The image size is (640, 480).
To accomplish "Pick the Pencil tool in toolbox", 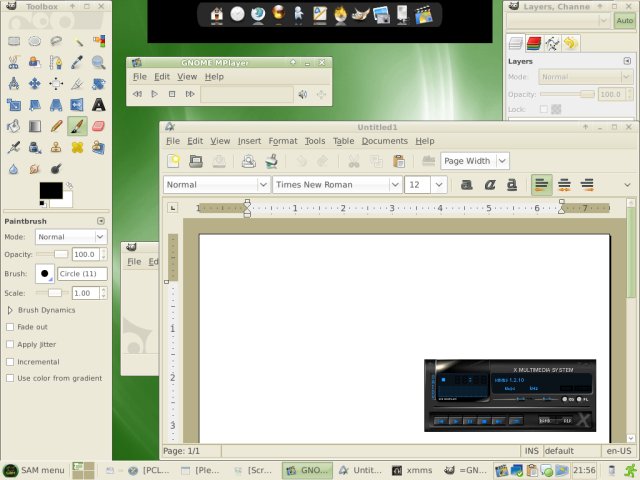I will click(x=56, y=126).
